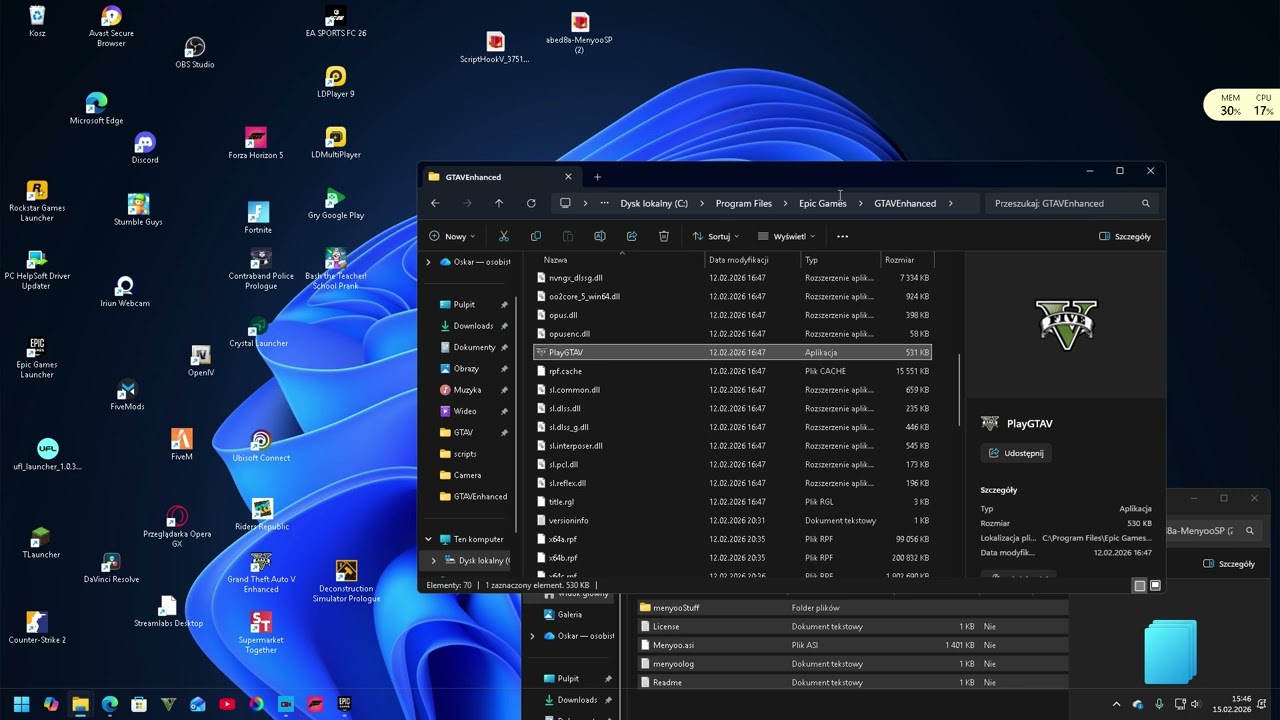
Task: Select menyooStuff folder in back window
Action: tap(852, 607)
